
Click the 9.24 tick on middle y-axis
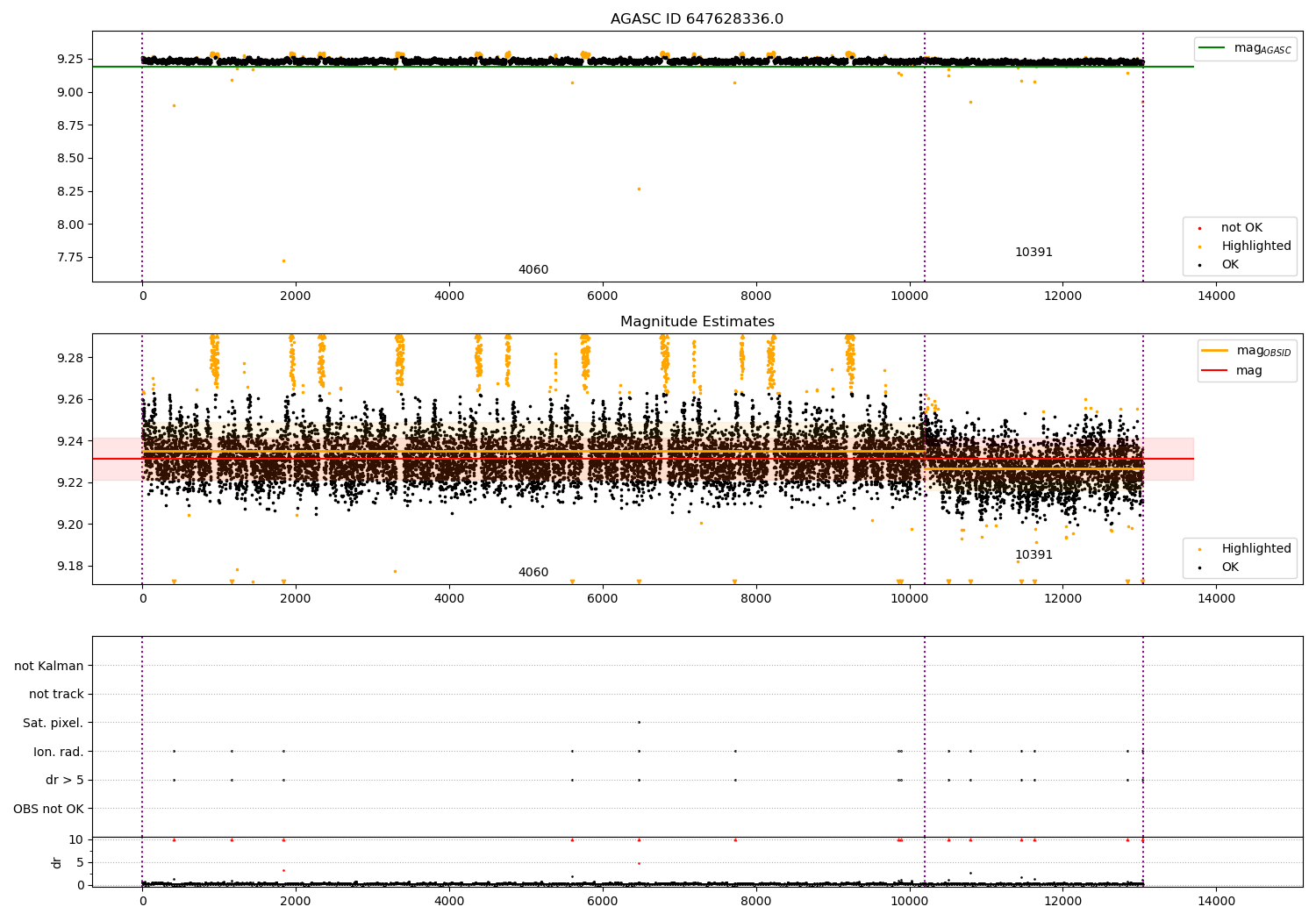click(70, 441)
